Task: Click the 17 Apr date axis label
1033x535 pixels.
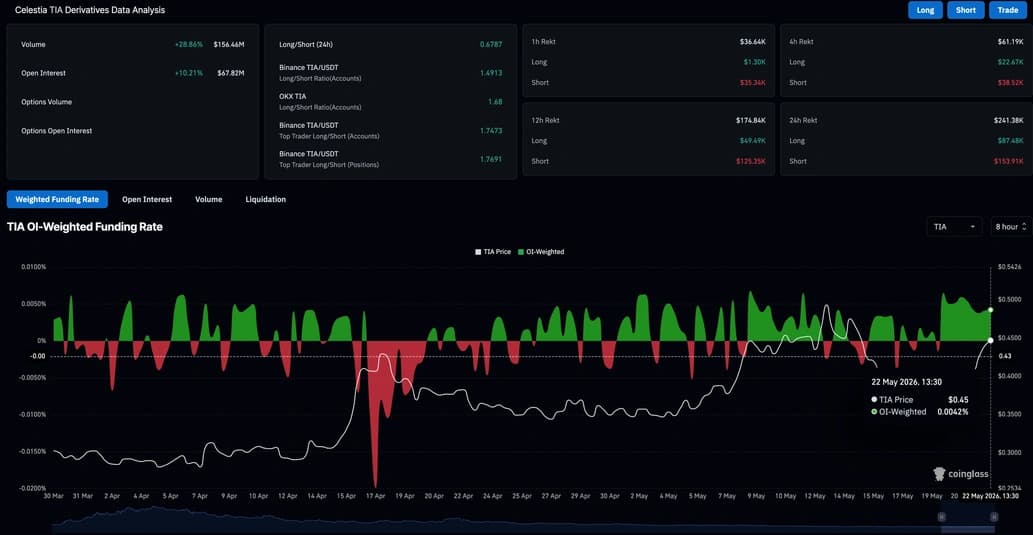Action: (376, 495)
